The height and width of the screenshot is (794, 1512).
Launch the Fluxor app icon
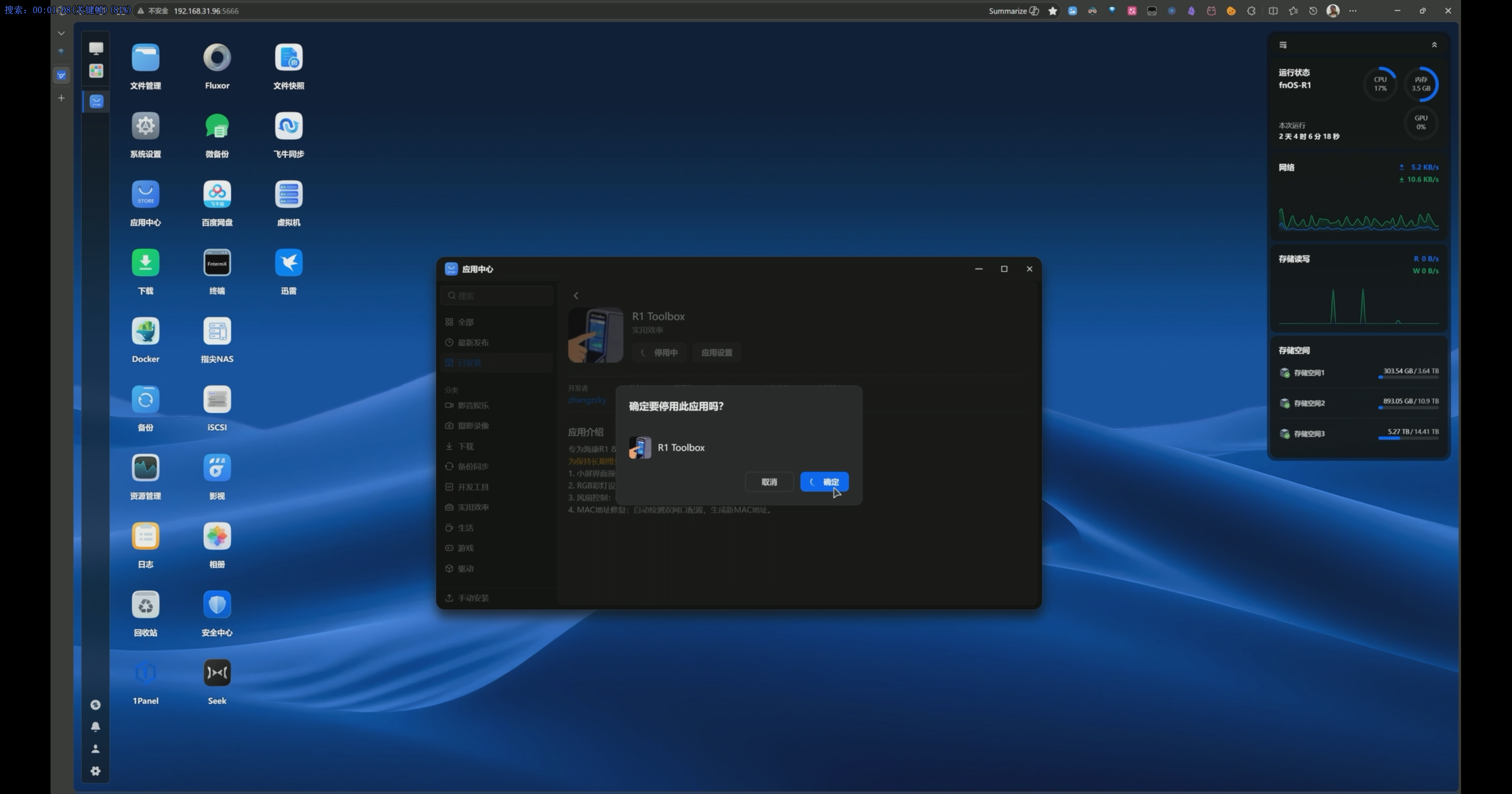pos(217,58)
